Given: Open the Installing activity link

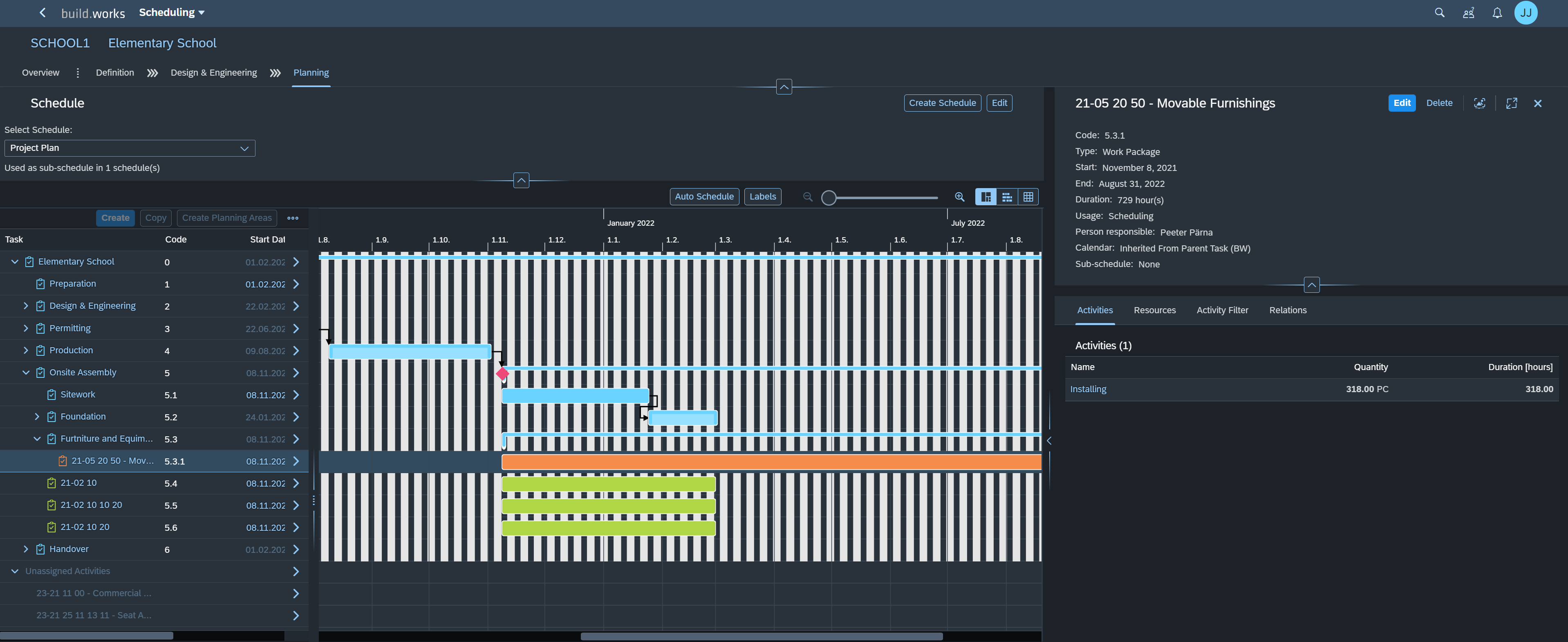Looking at the screenshot, I should pyautogui.click(x=1088, y=389).
